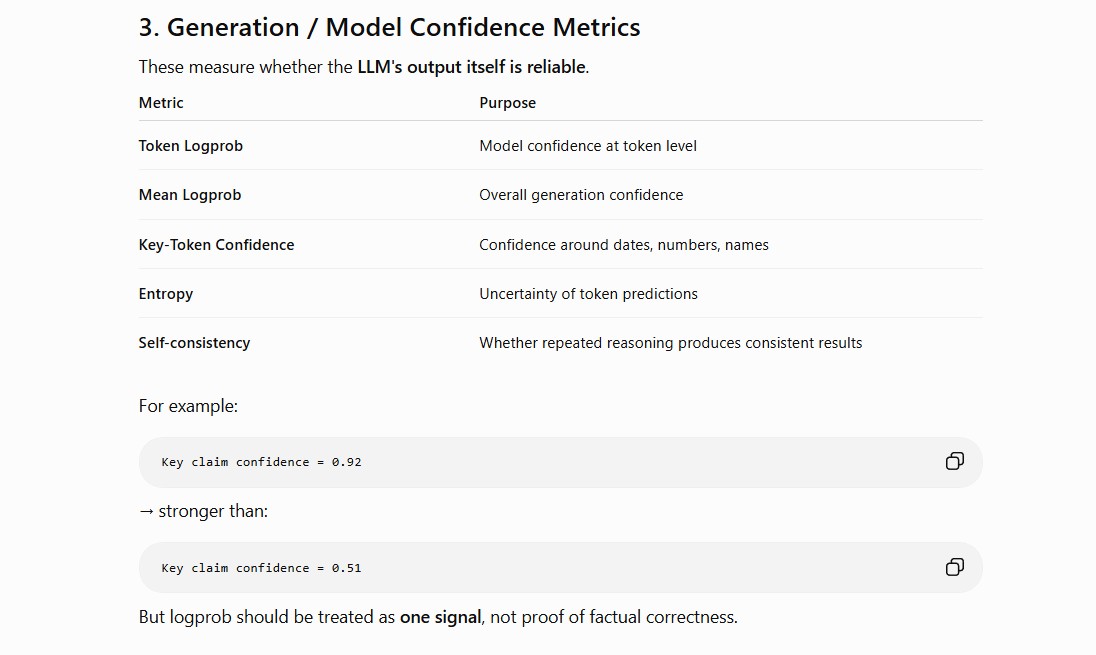The height and width of the screenshot is (655, 1096).
Task: Select the Token Logprob row label
Action: pos(191,145)
